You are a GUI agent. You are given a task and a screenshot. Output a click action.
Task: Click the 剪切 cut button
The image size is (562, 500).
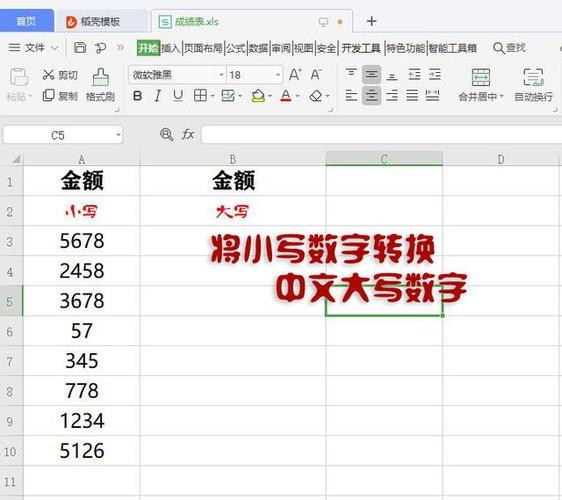click(x=60, y=75)
